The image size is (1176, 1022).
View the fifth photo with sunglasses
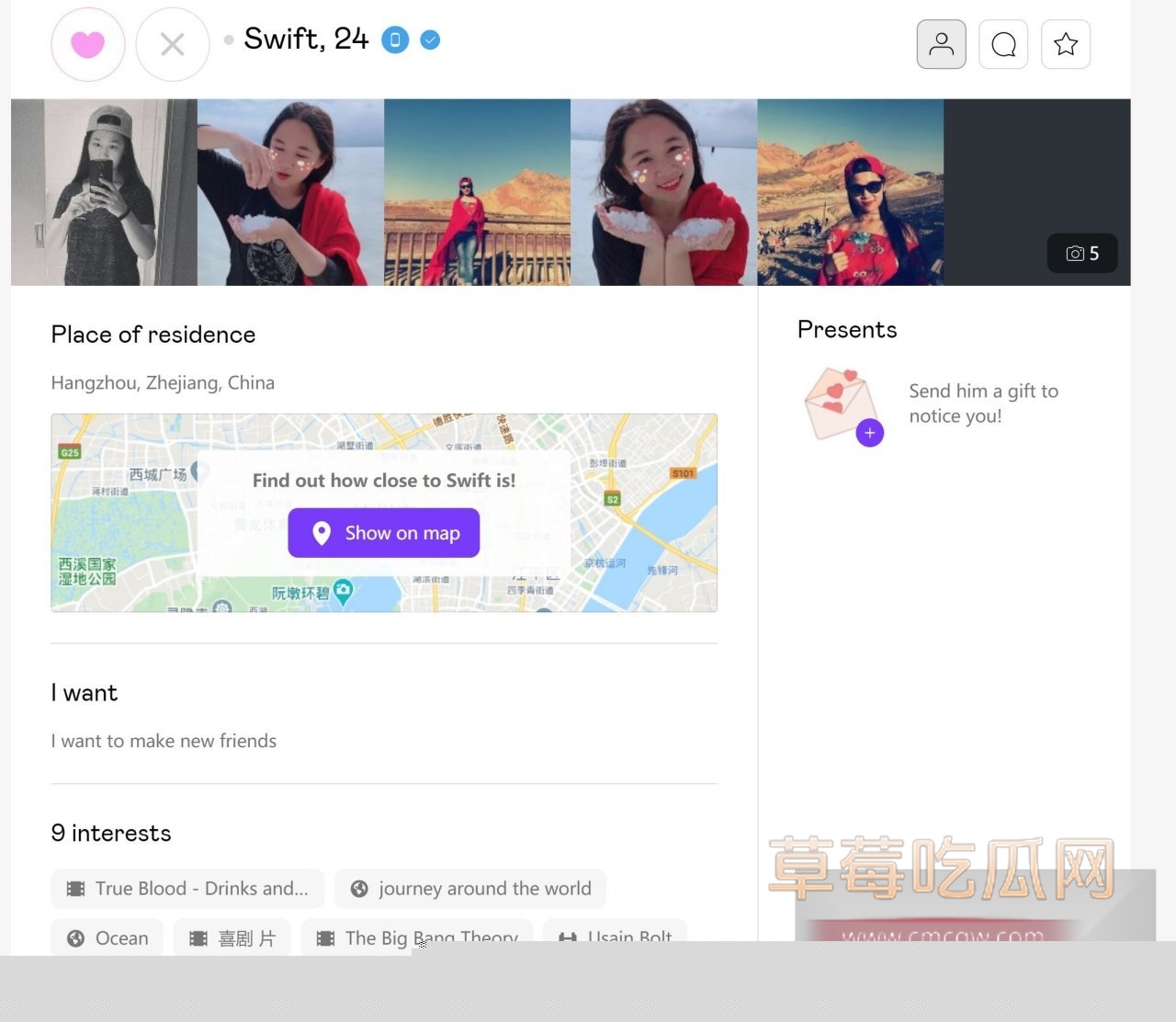pos(850,192)
